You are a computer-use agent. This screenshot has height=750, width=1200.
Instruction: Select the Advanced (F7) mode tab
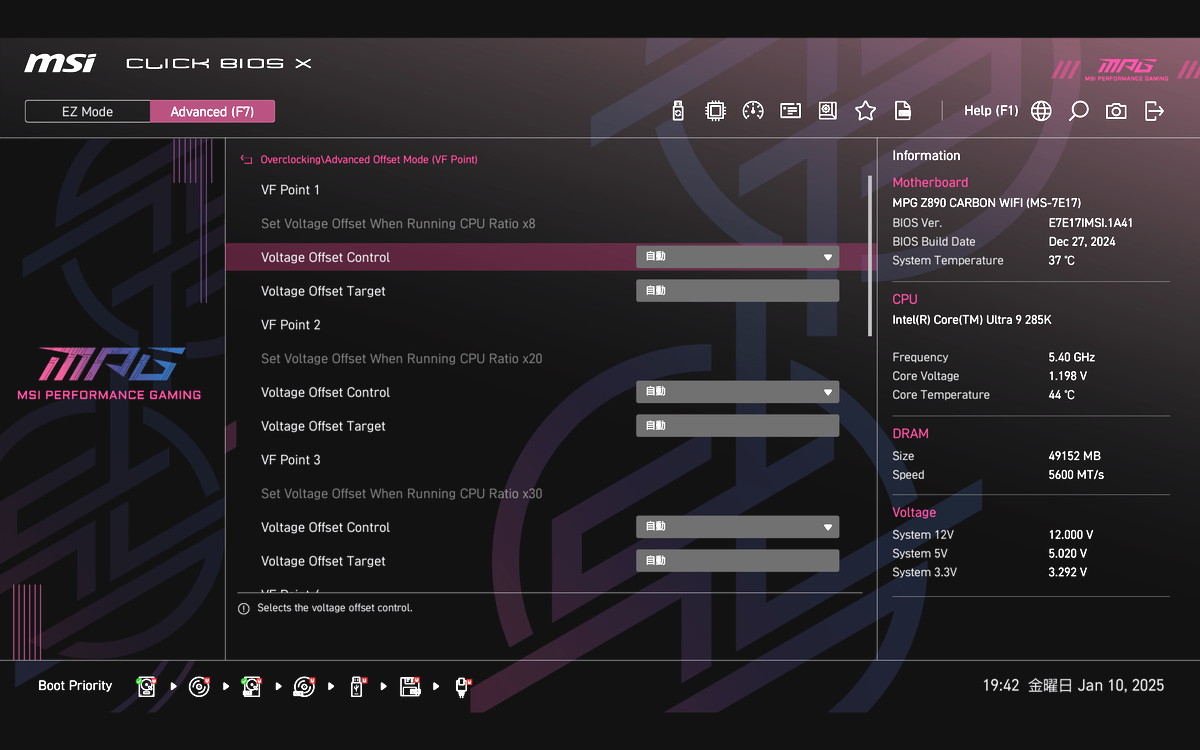[x=212, y=112]
